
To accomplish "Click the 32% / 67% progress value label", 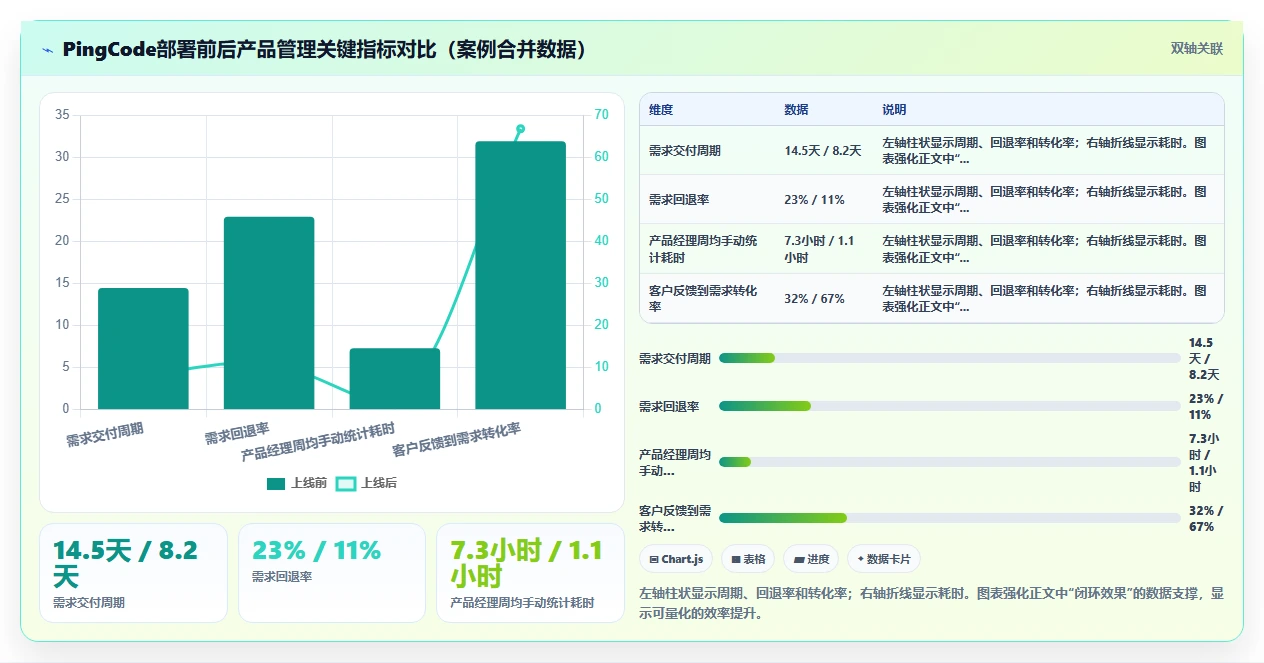I will (x=1205, y=518).
